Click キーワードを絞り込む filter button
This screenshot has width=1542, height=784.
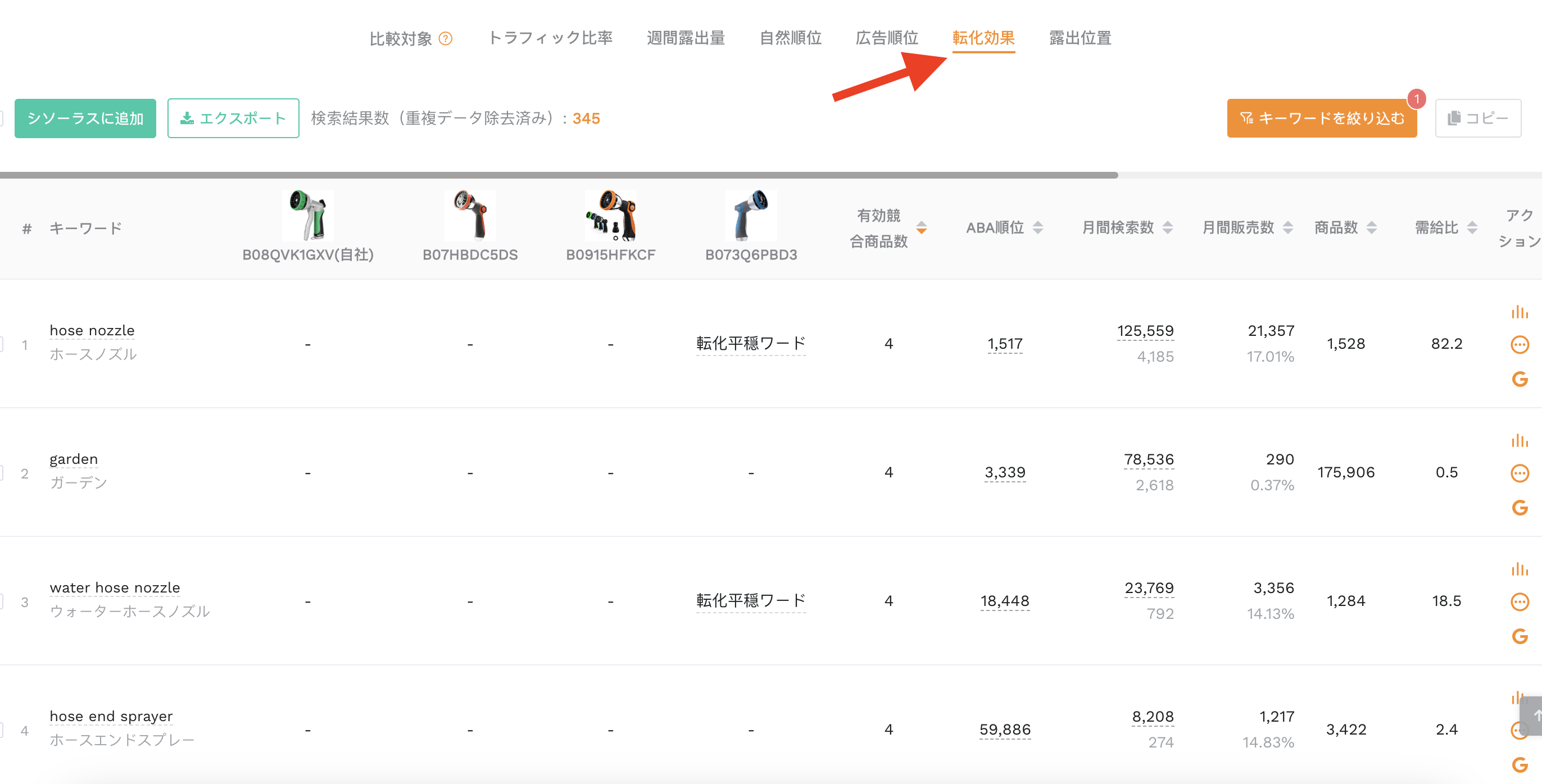point(1322,118)
